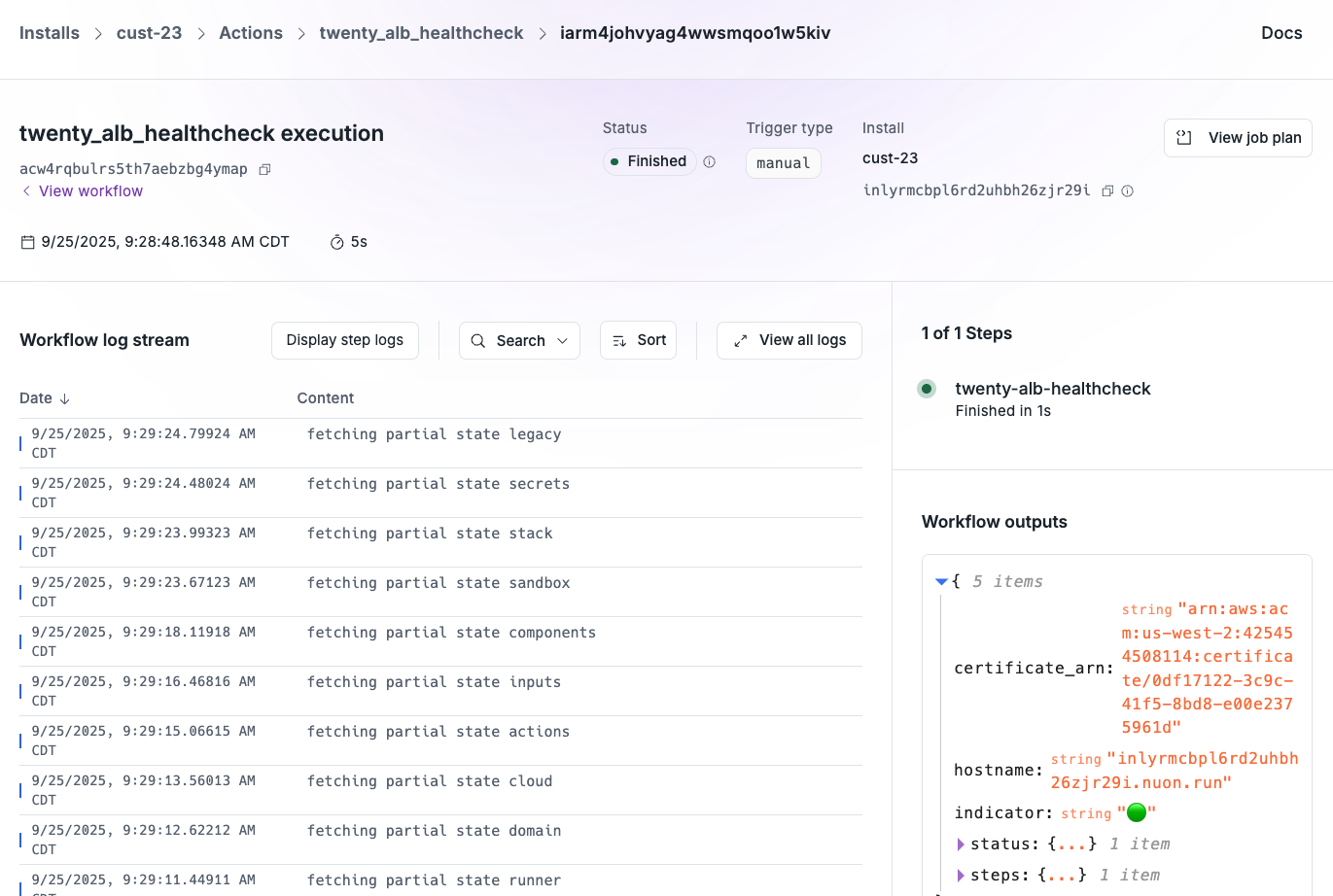Select log row fetching partial state actions
Screen dimensions: 1333x896
click(440, 741)
